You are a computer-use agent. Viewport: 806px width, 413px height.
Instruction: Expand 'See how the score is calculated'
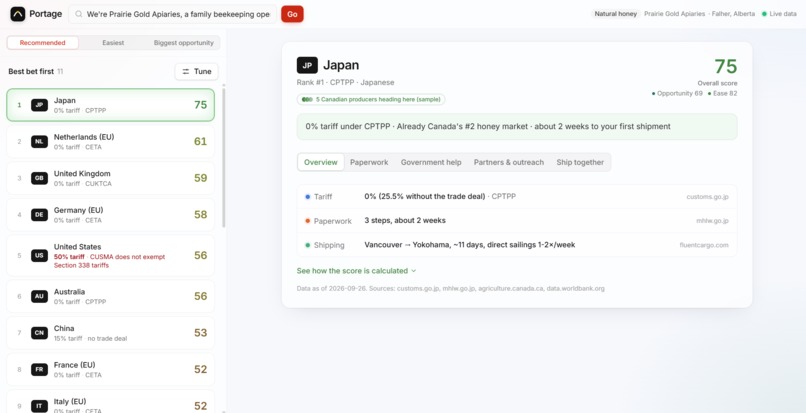[x=356, y=271]
